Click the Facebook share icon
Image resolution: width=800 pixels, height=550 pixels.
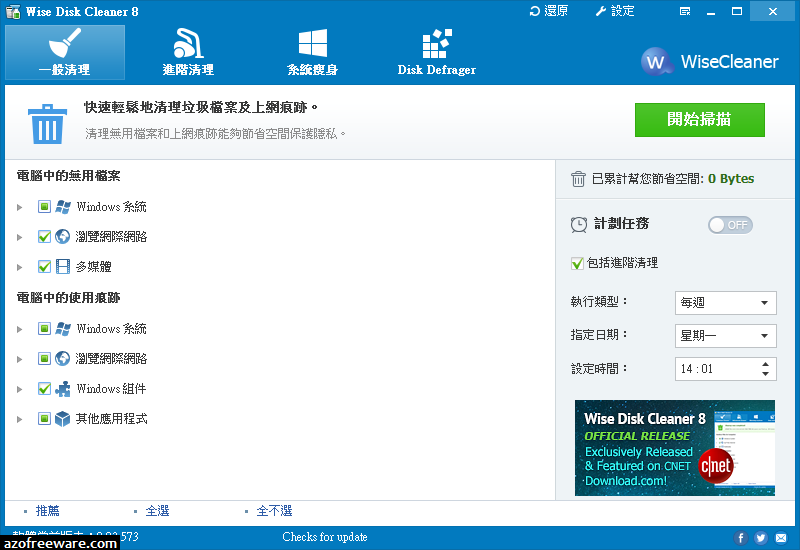(741, 538)
